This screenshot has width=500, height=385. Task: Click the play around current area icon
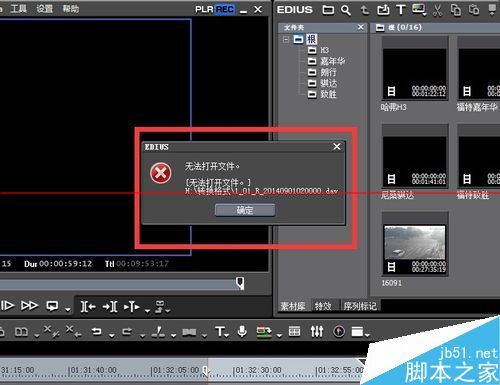click(132, 306)
